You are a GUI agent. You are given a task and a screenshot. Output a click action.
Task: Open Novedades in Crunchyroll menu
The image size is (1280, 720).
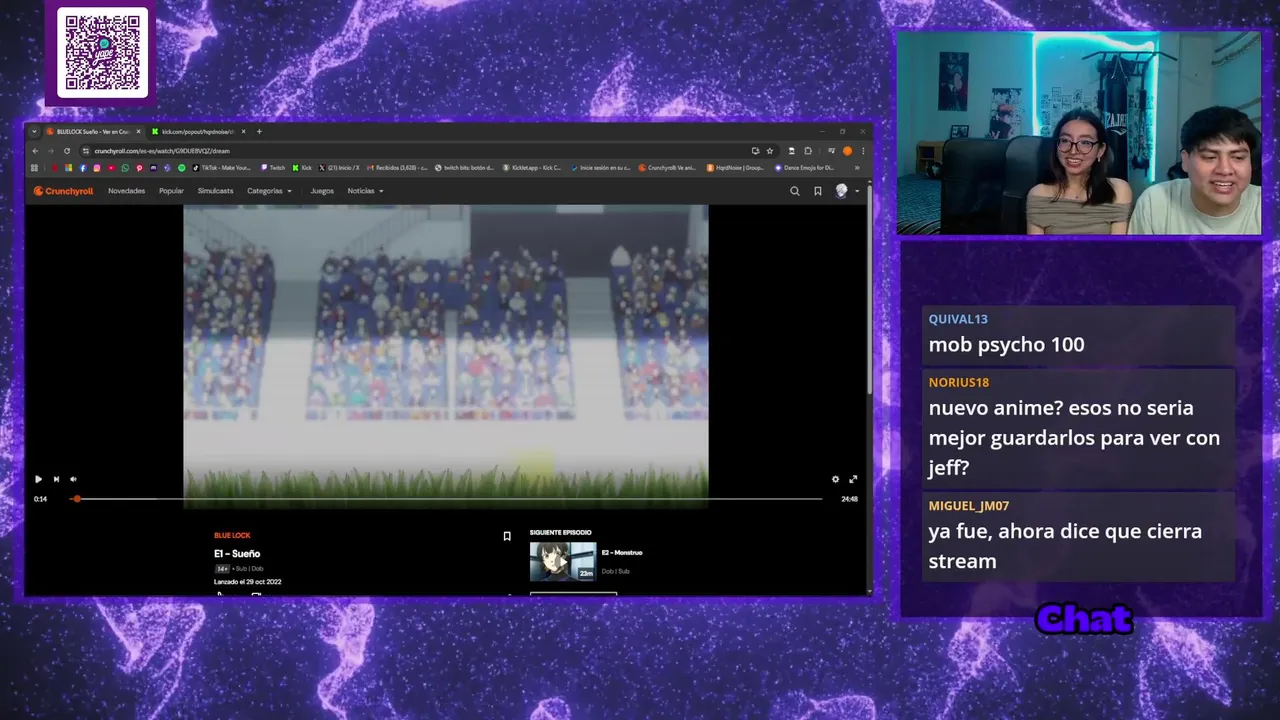[126, 191]
